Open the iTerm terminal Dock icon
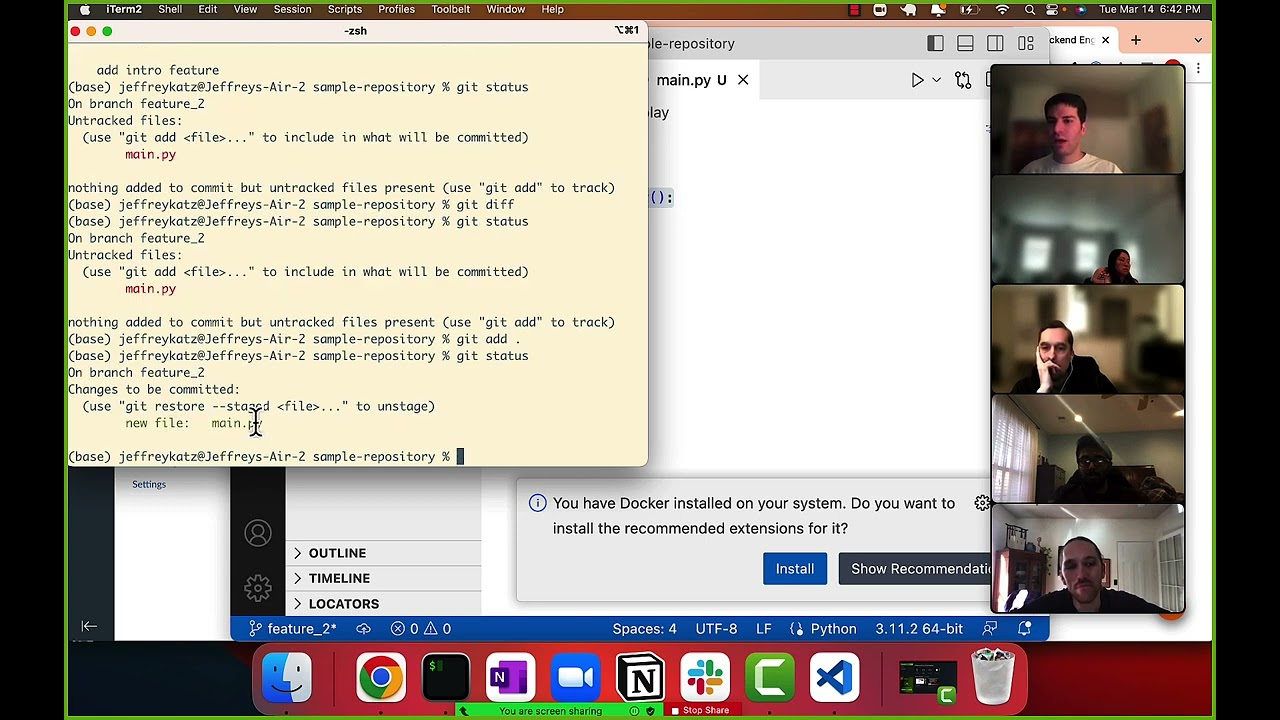The image size is (1280, 720). 446,678
